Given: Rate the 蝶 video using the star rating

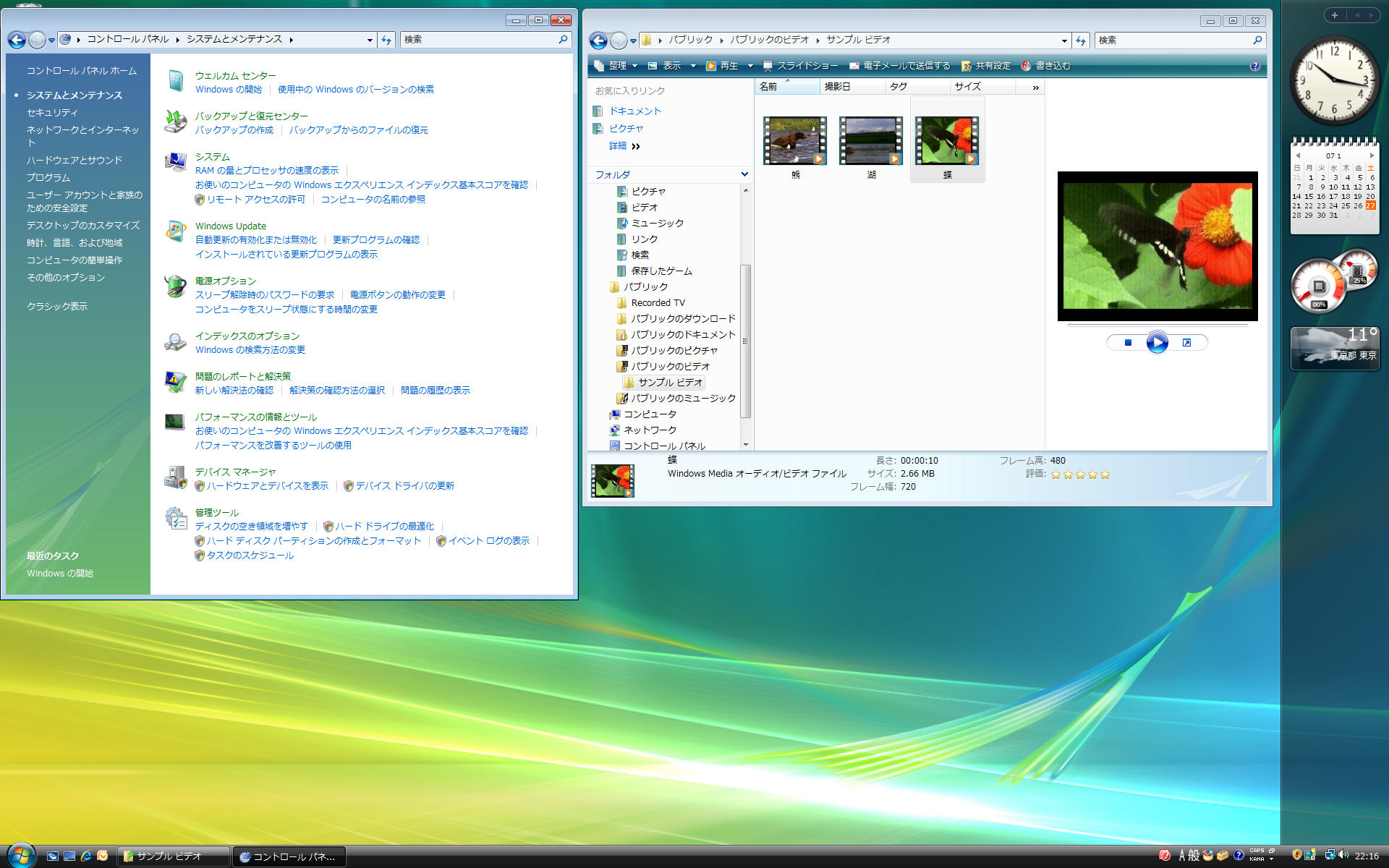Looking at the screenshot, I should (x=1080, y=475).
